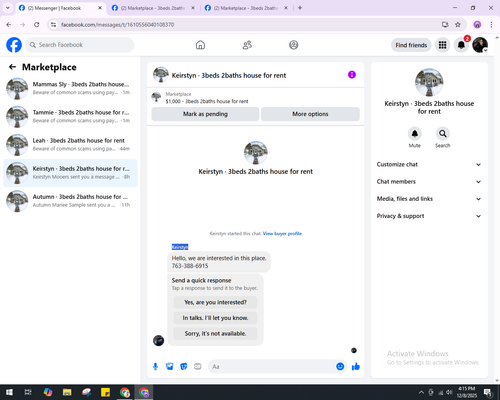The width and height of the screenshot is (500, 400).
Task: Click the sender avatar beside the quick responses
Action: click(x=158, y=340)
